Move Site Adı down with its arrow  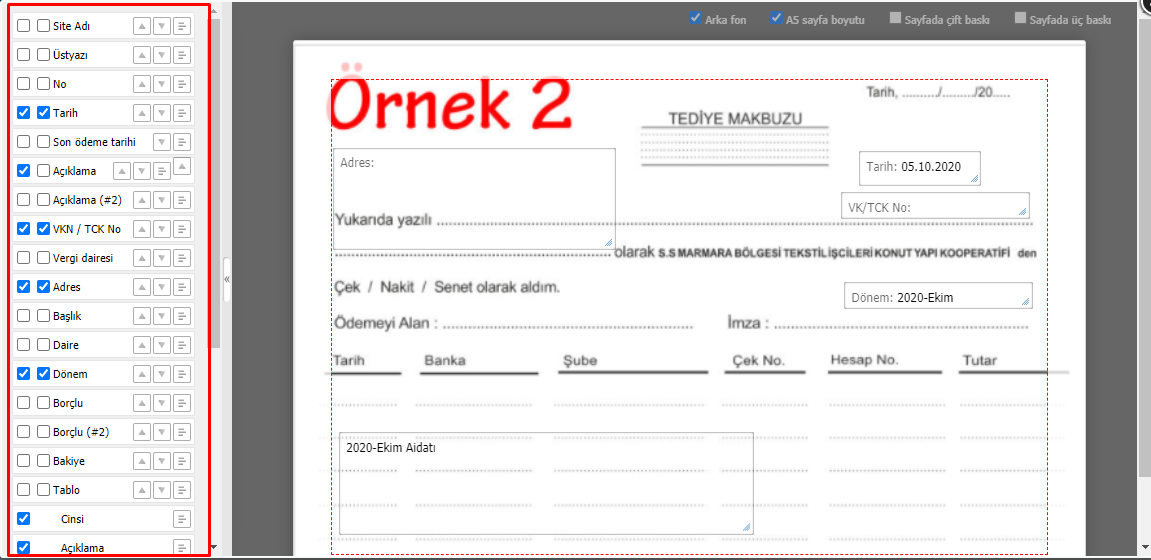162,26
